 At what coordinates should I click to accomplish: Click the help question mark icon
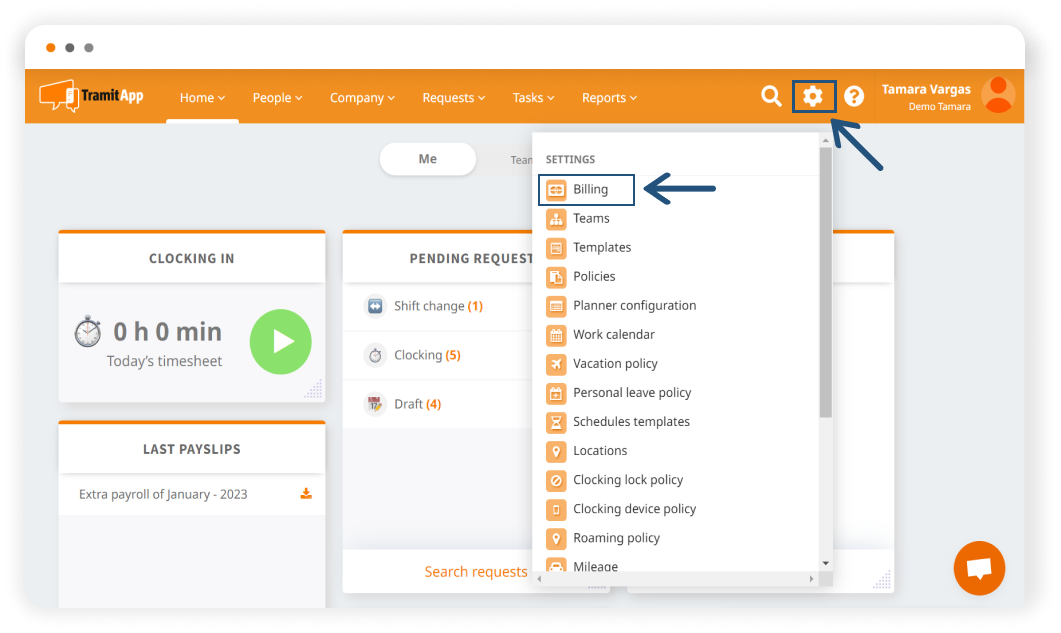pyautogui.click(x=853, y=96)
